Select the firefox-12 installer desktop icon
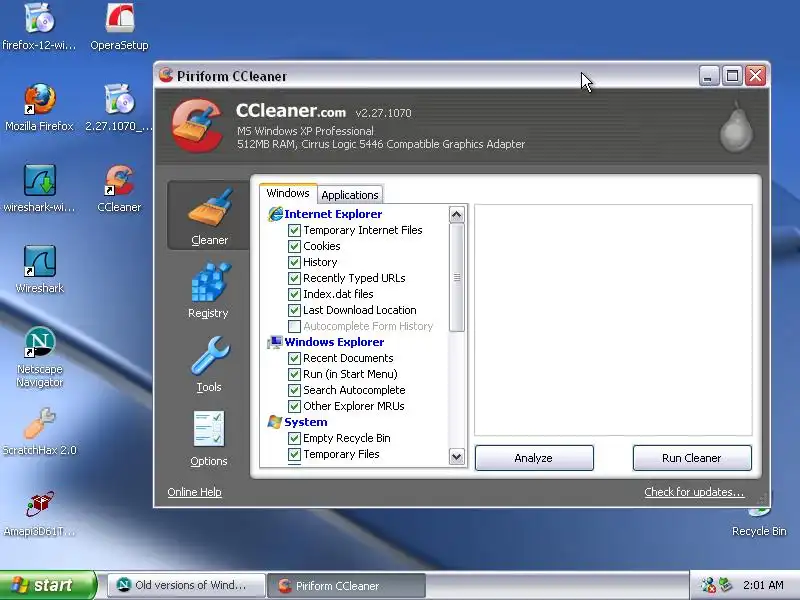800x600 pixels. click(x=39, y=27)
